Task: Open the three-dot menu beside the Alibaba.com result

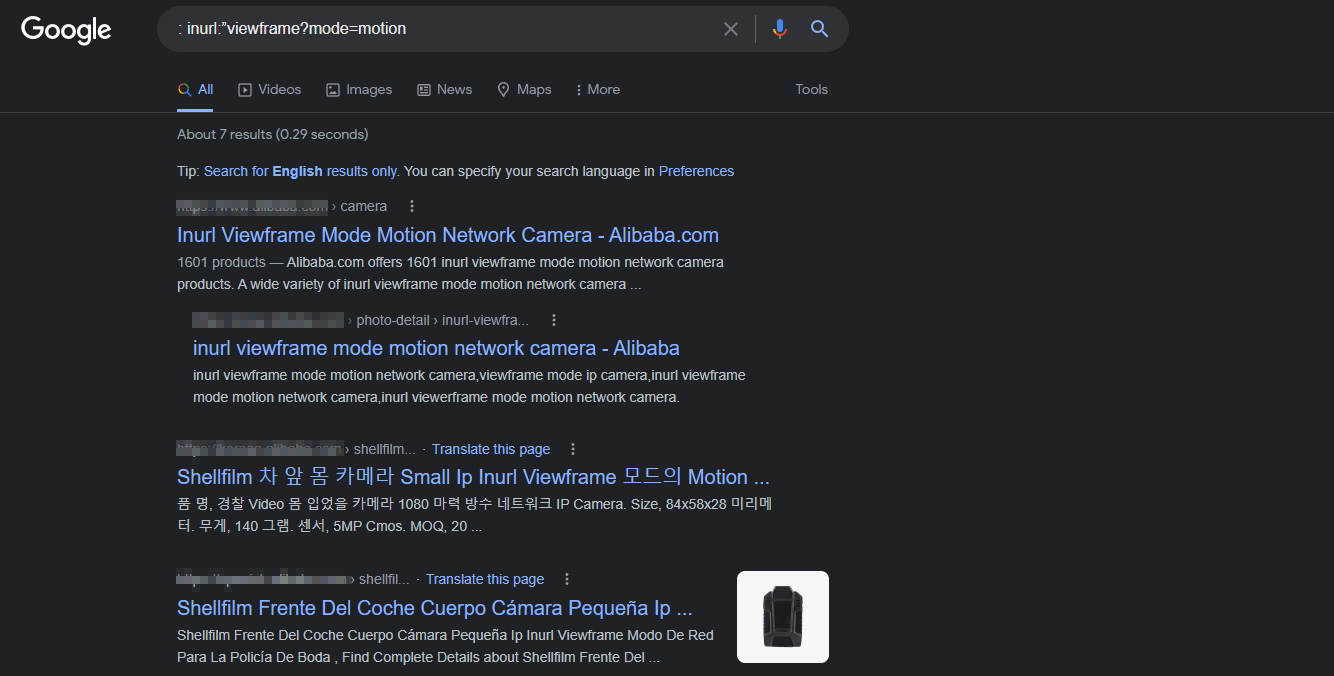Action: pos(411,205)
